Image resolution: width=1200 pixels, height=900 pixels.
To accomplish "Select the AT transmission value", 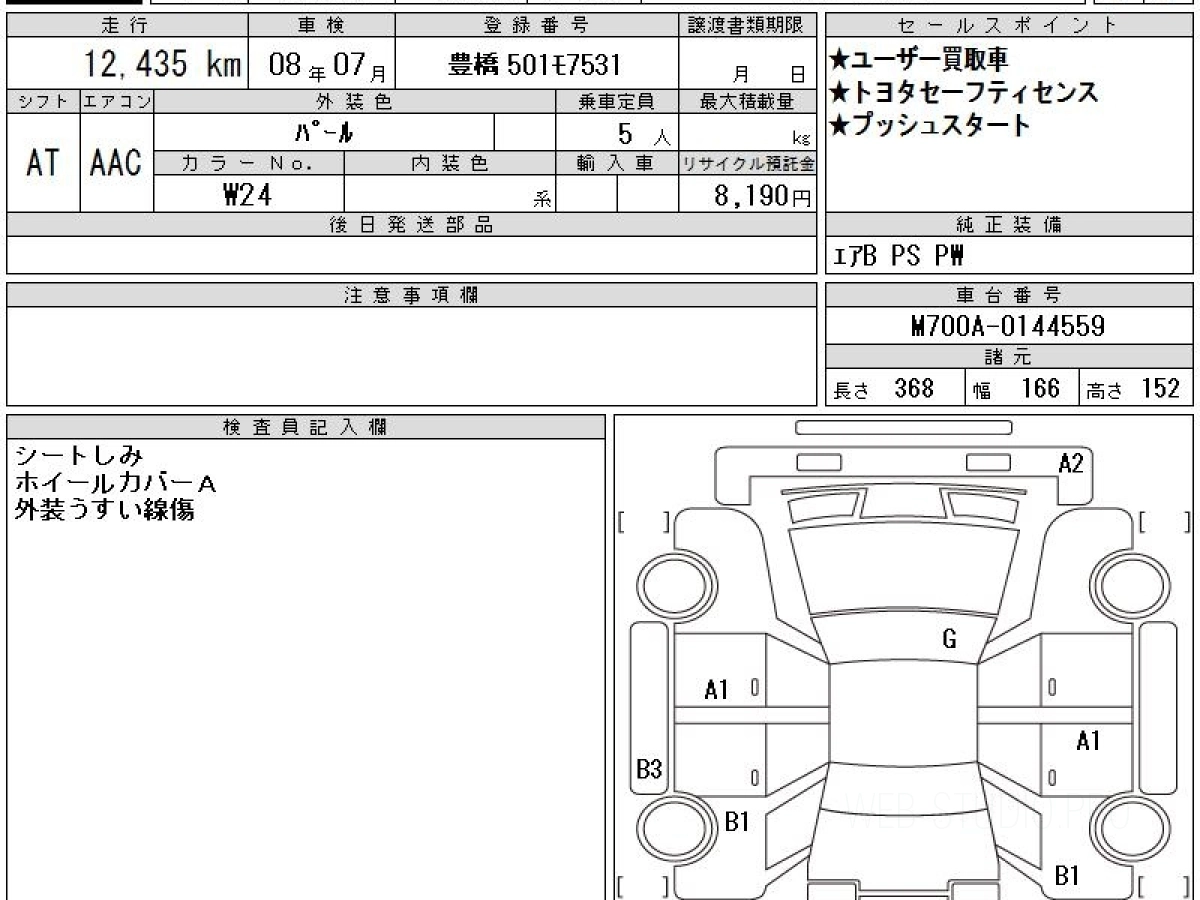I will pyautogui.click(x=43, y=163).
